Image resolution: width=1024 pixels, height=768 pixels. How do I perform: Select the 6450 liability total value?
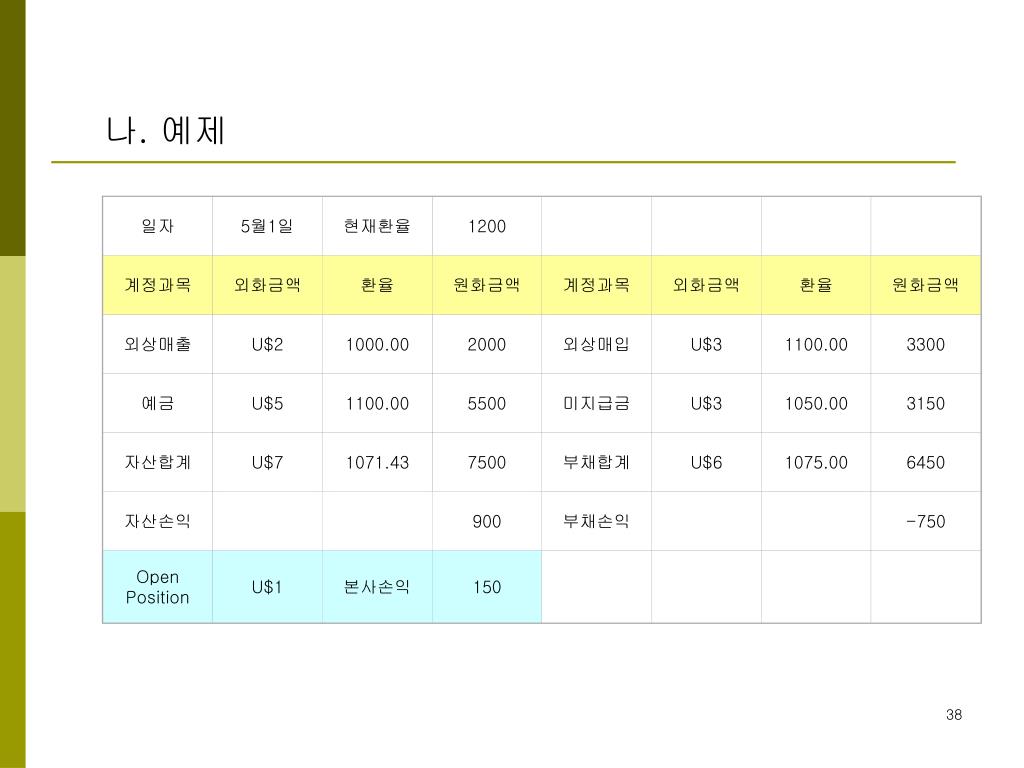tap(925, 462)
